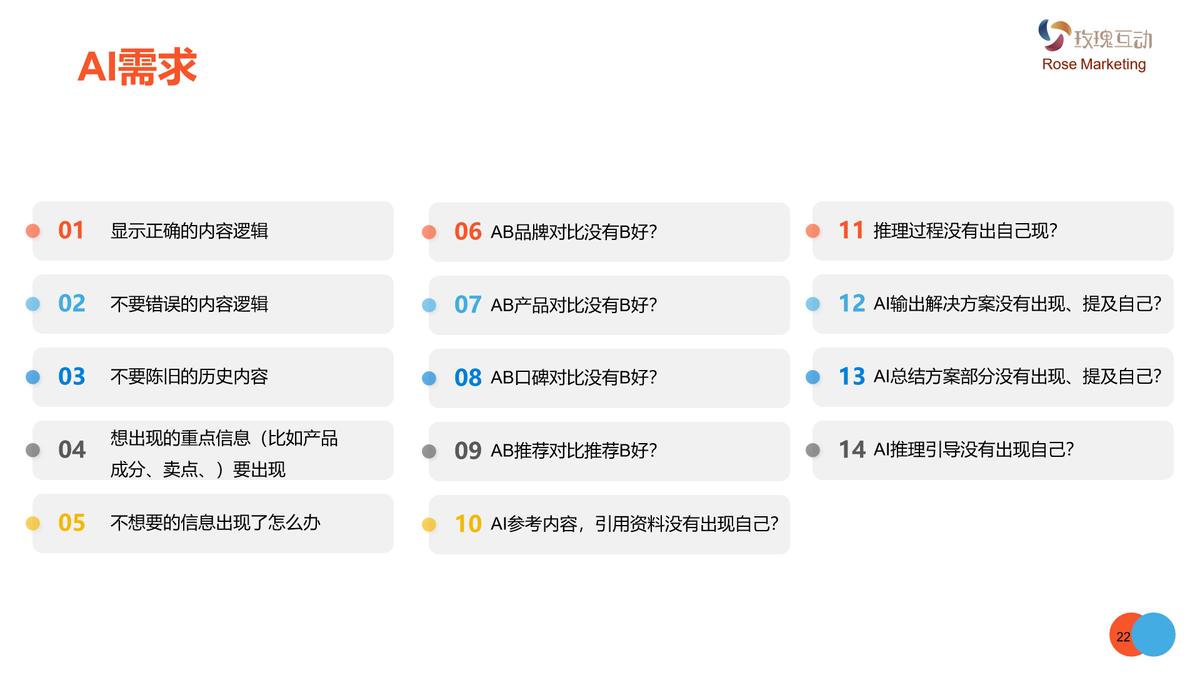This screenshot has height=675, width=1200.
Task: Select the "不要陈旧的历史内容" item card
Action: tap(213, 377)
